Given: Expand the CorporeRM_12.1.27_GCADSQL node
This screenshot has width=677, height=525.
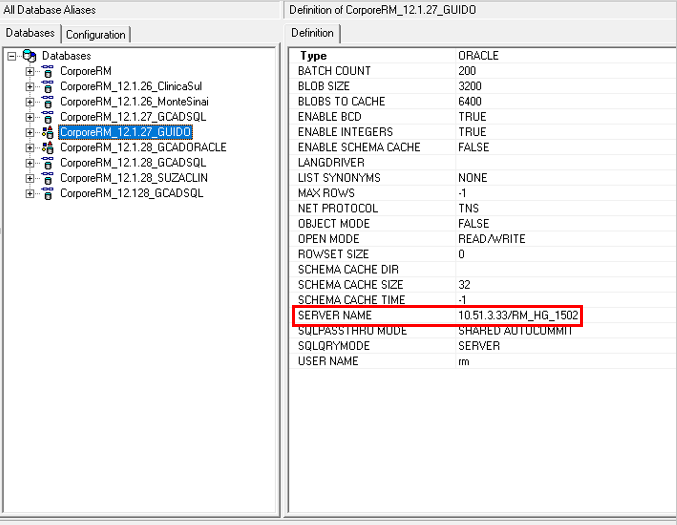Looking at the screenshot, I should coord(29,117).
